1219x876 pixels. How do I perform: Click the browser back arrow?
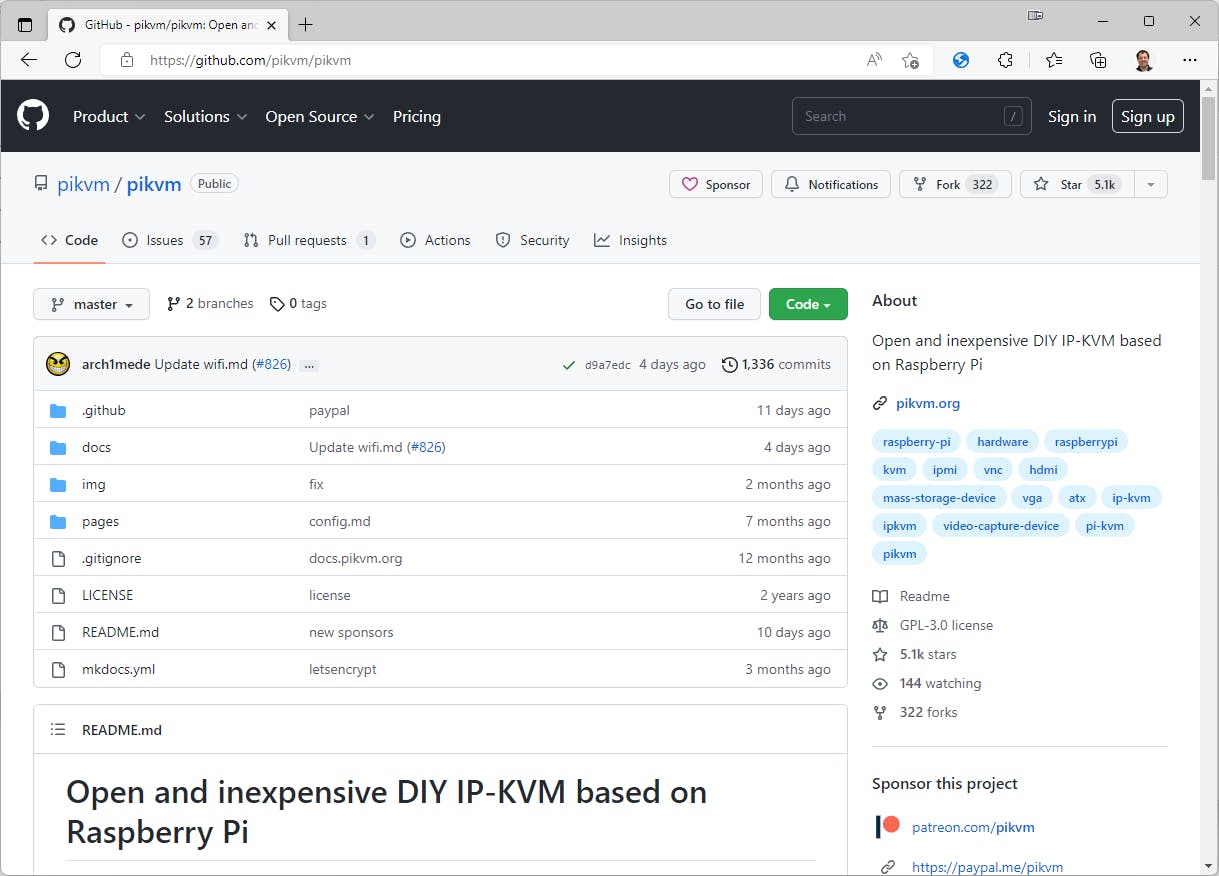click(x=29, y=60)
